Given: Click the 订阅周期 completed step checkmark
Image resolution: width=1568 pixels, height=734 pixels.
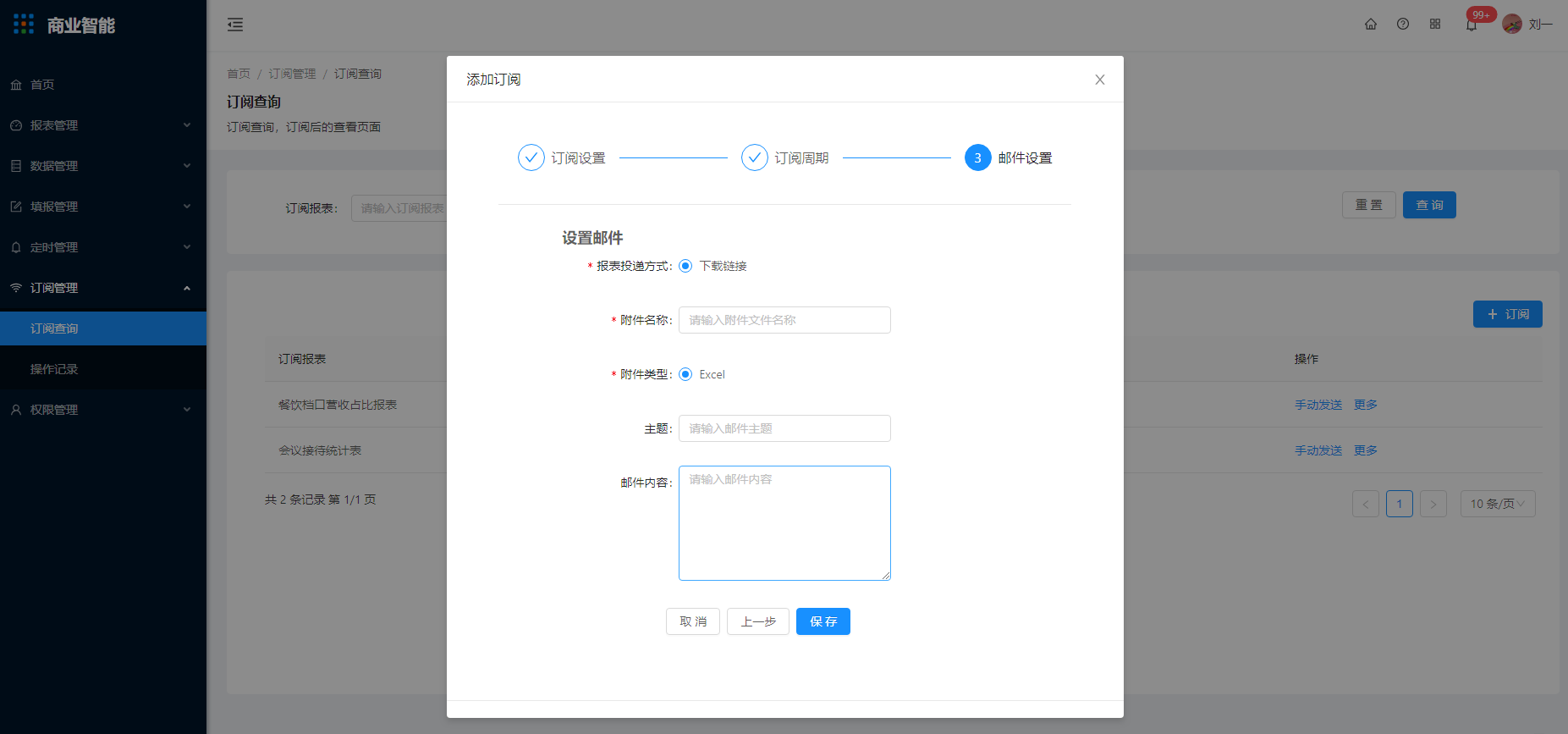Looking at the screenshot, I should (x=755, y=157).
